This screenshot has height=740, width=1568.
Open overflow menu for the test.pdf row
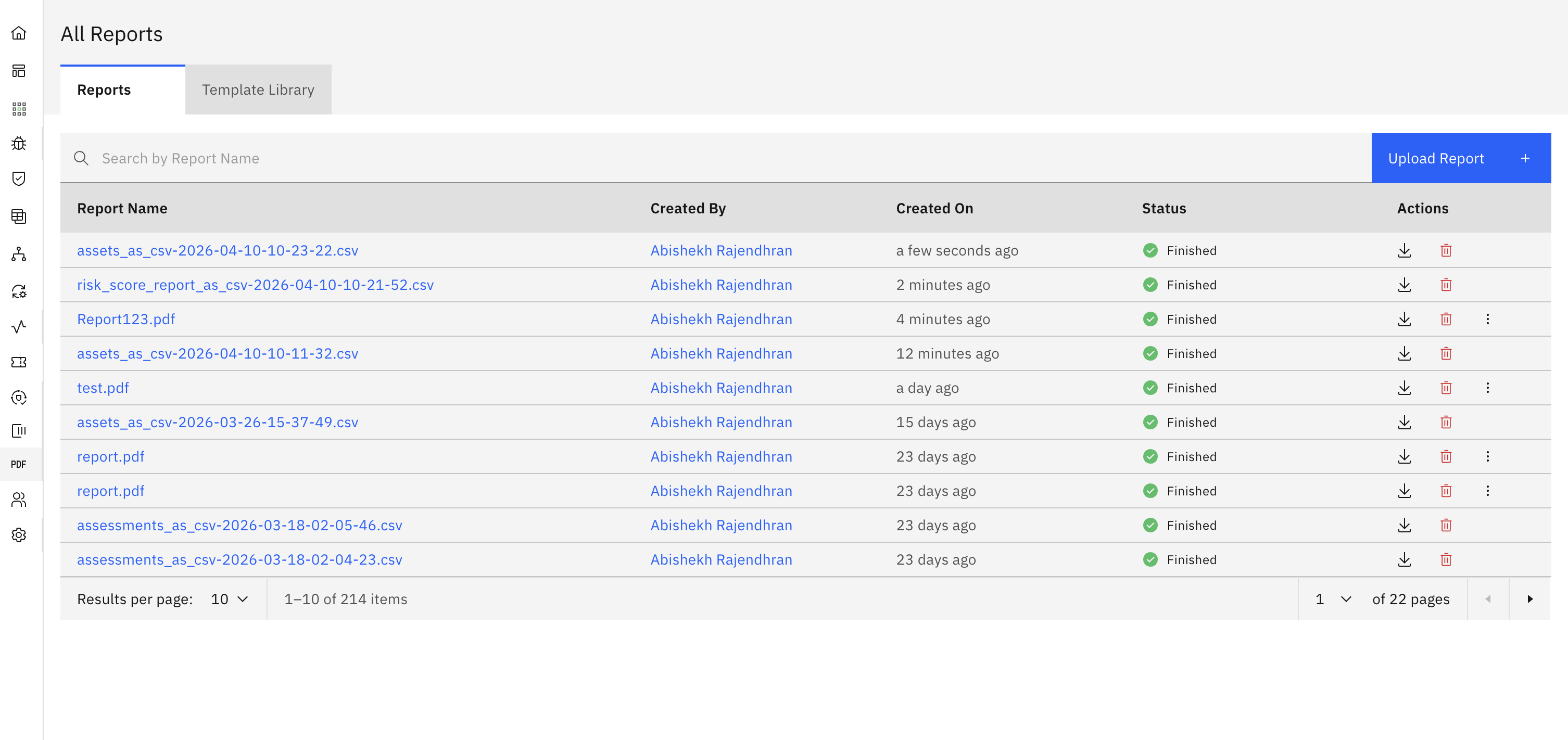[1488, 388]
